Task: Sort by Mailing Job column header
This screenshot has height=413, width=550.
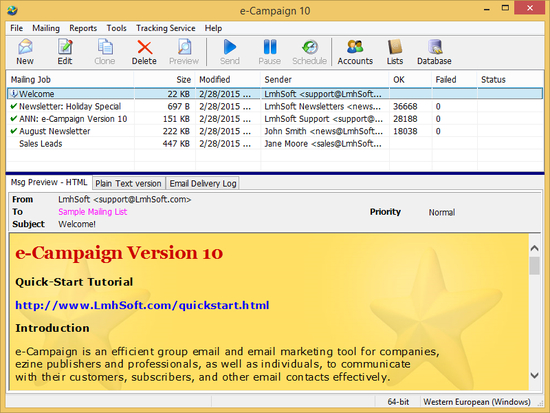Action: [70, 80]
